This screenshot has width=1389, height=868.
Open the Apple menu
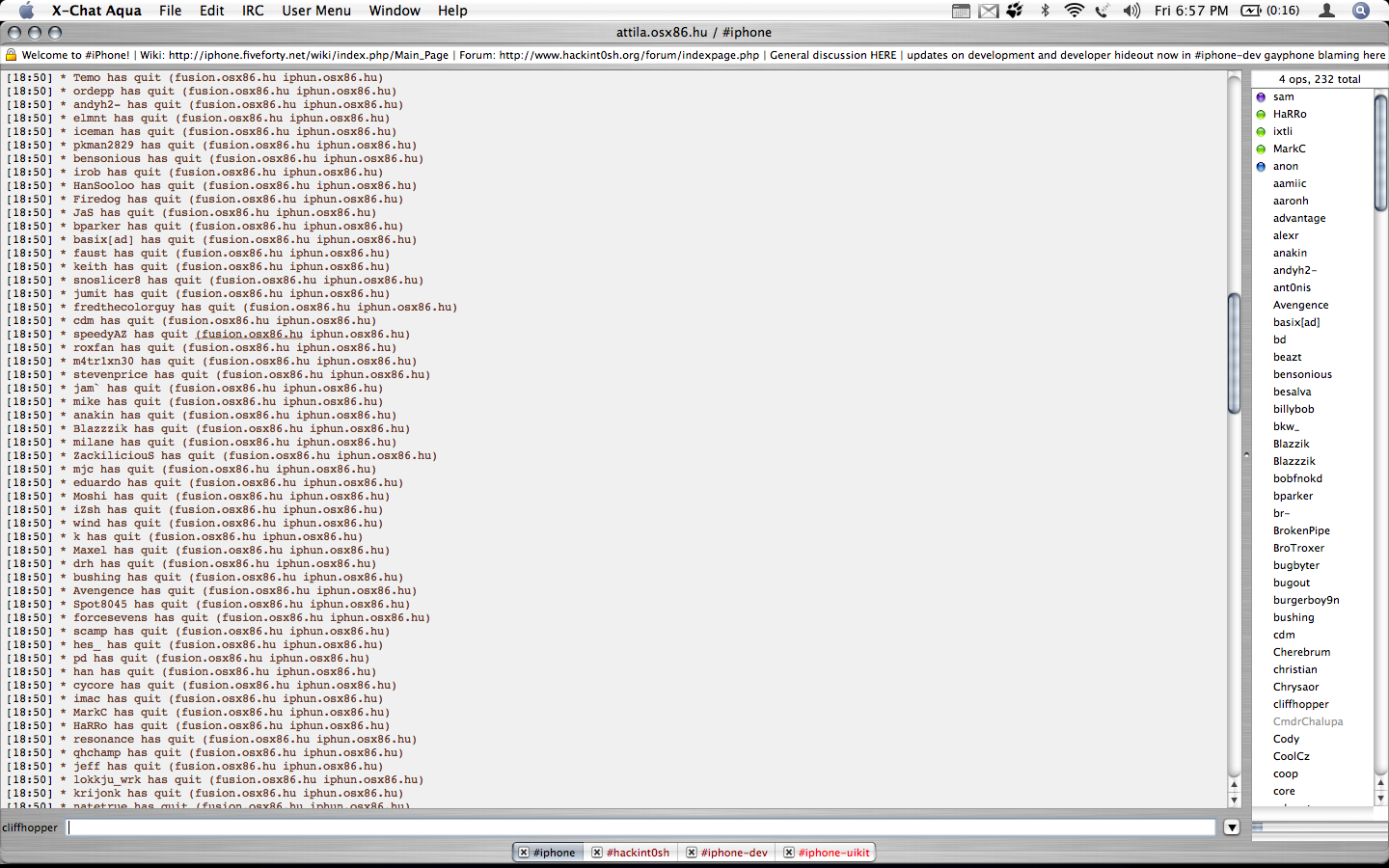coord(26,11)
